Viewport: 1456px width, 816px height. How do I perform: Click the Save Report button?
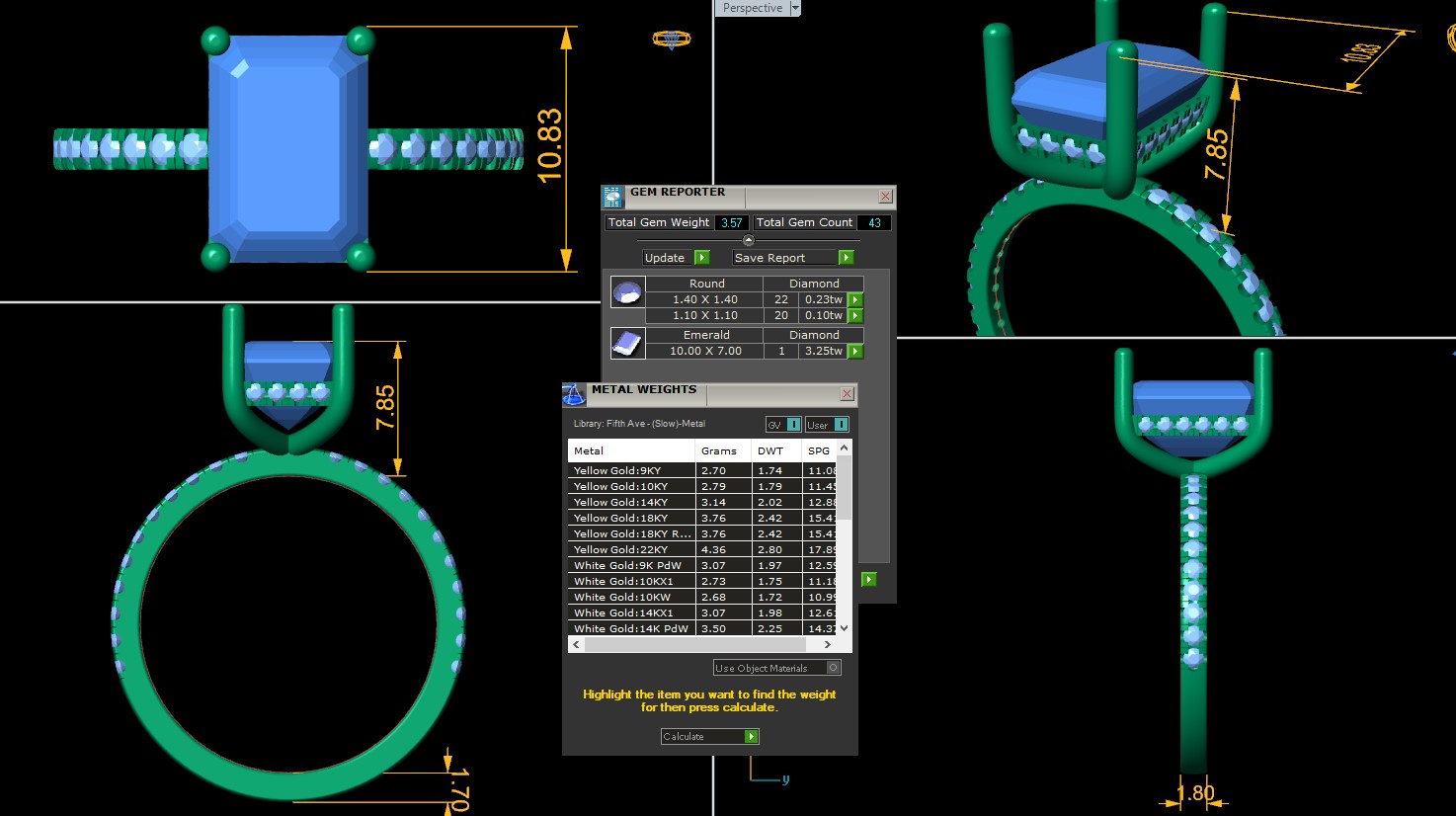point(785,258)
